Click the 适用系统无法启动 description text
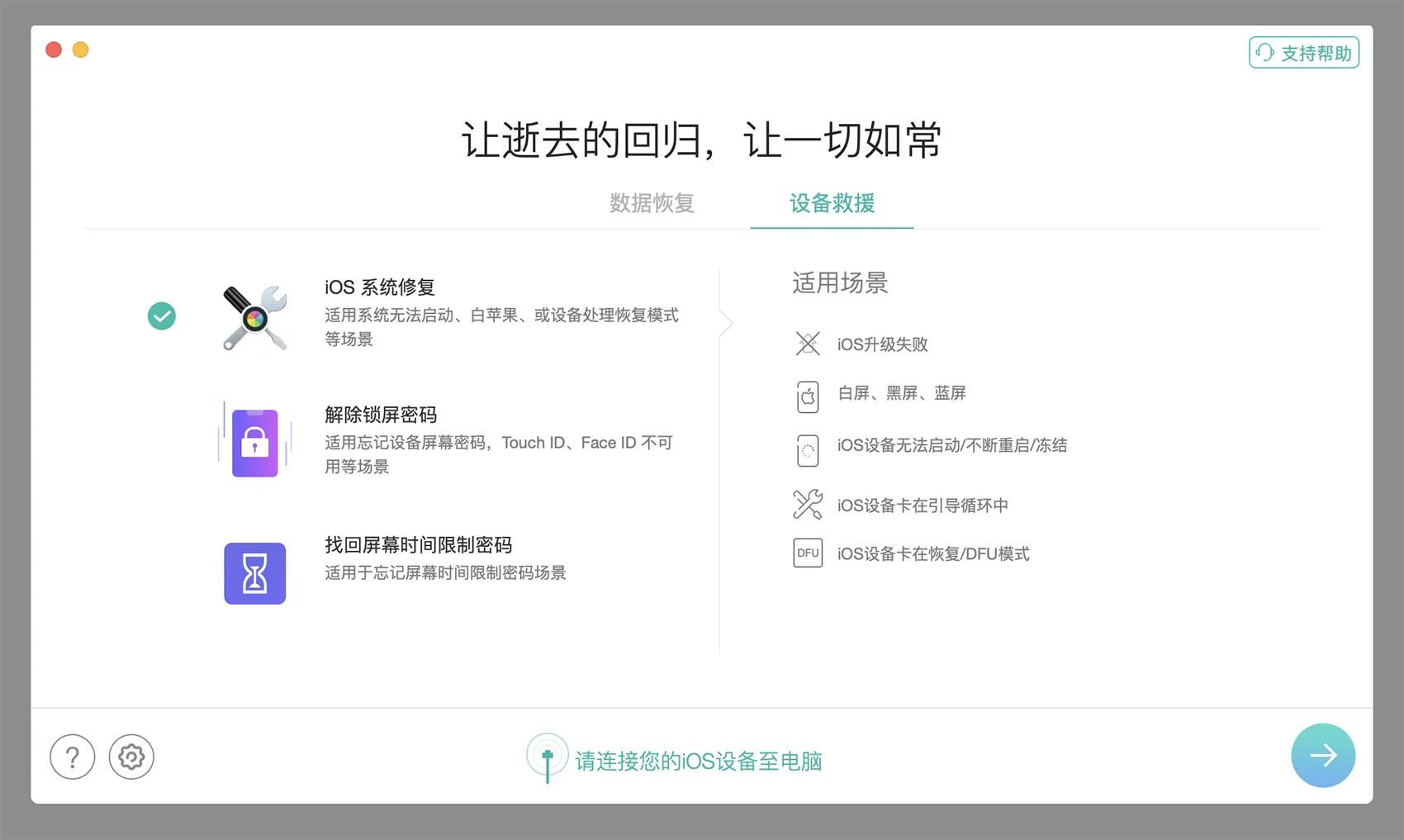The height and width of the screenshot is (840, 1404). [x=501, y=327]
